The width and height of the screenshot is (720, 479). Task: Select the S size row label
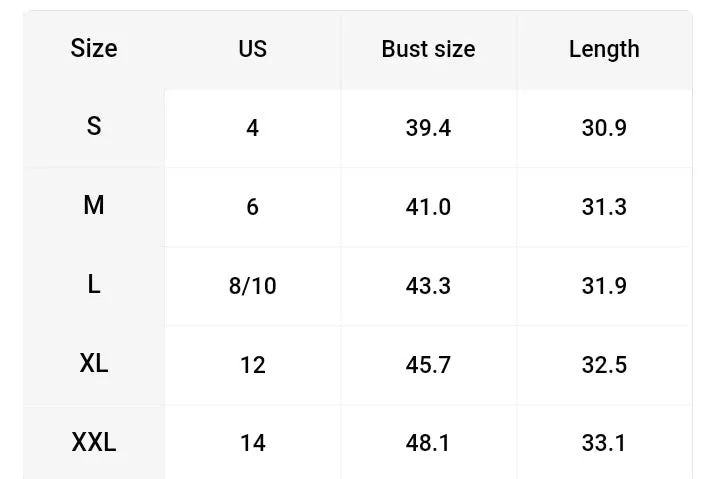pos(94,126)
